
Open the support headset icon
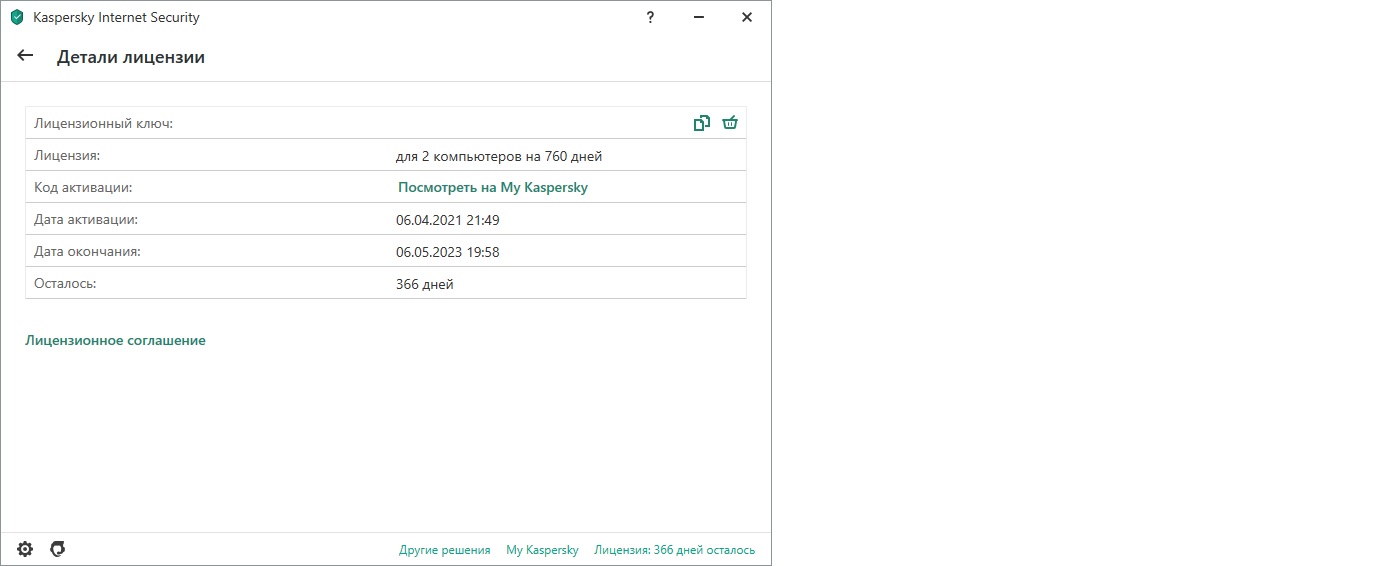58,549
